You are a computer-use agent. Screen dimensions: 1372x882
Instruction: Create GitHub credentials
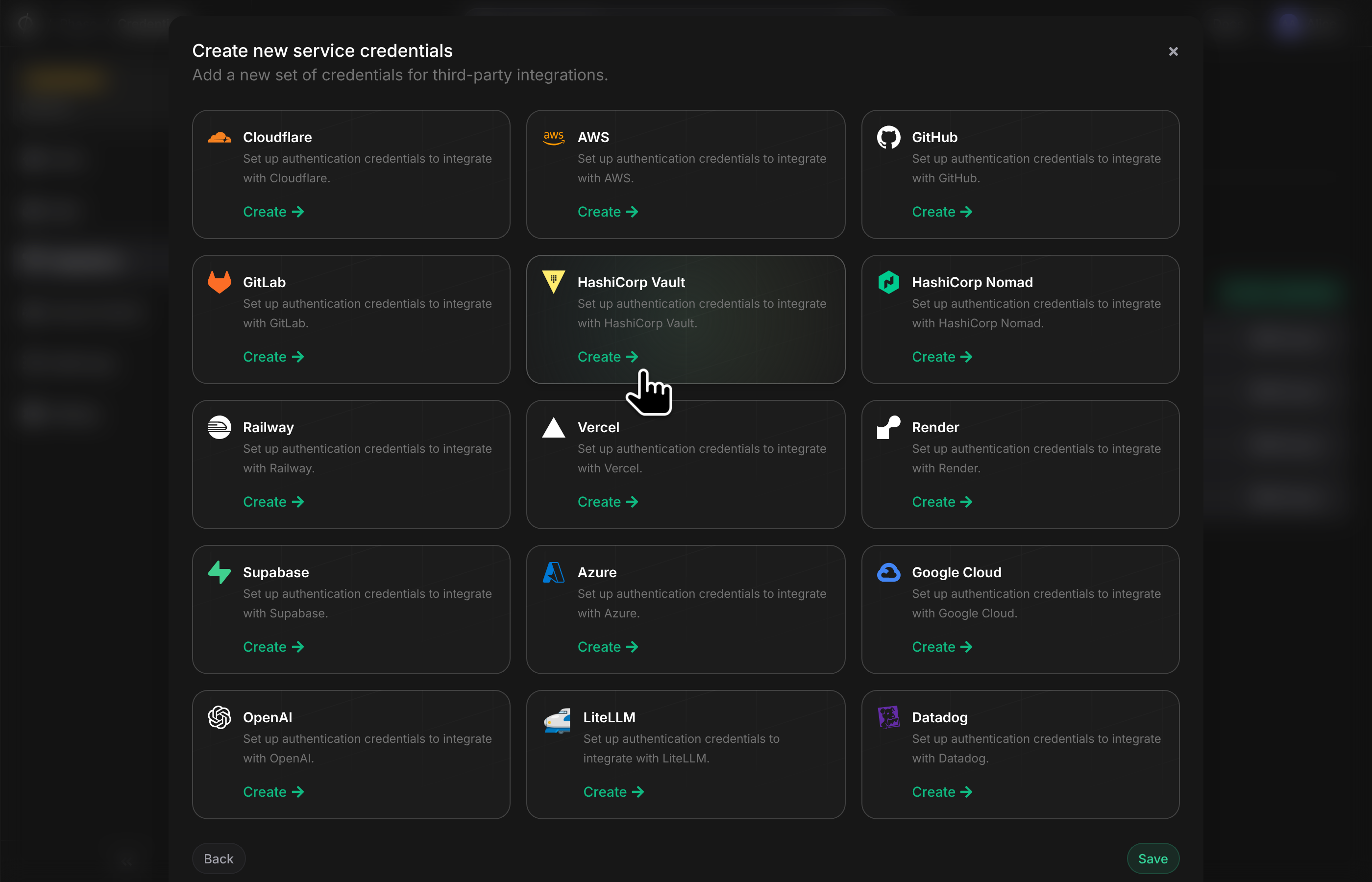point(942,212)
